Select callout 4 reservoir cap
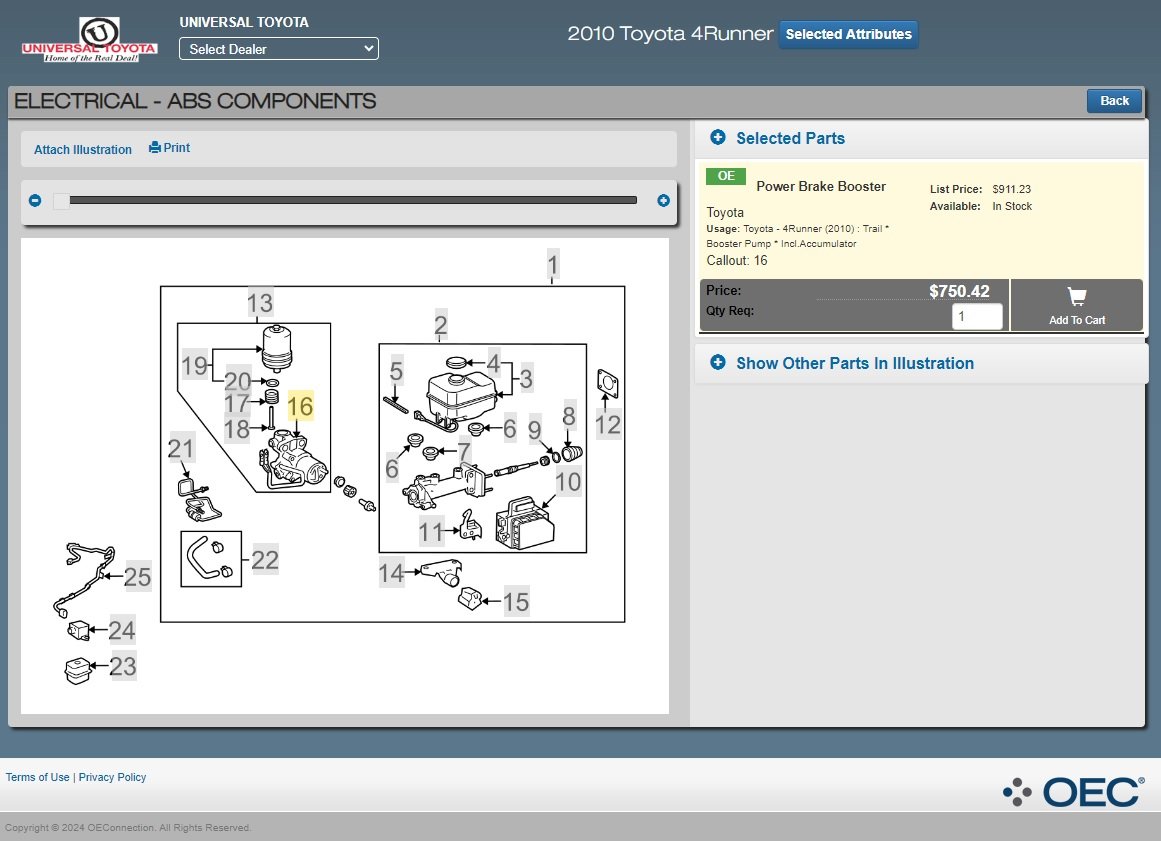 (494, 362)
